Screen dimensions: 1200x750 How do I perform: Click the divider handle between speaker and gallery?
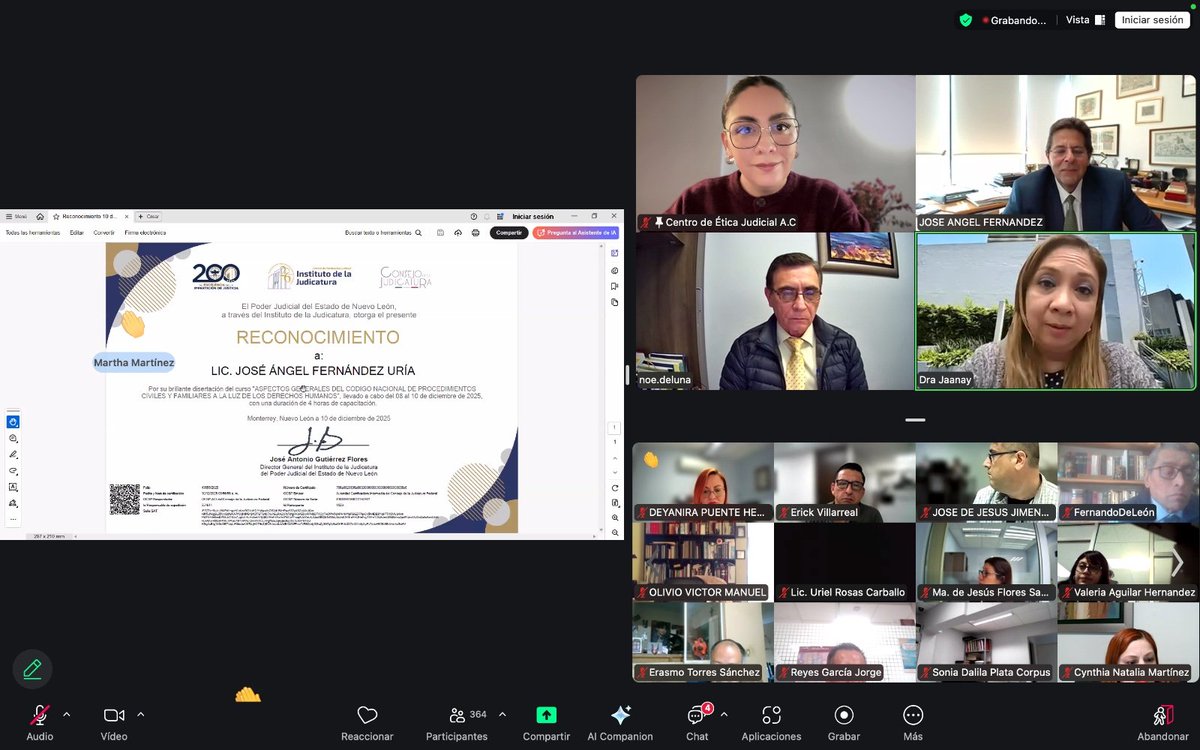coord(915,420)
